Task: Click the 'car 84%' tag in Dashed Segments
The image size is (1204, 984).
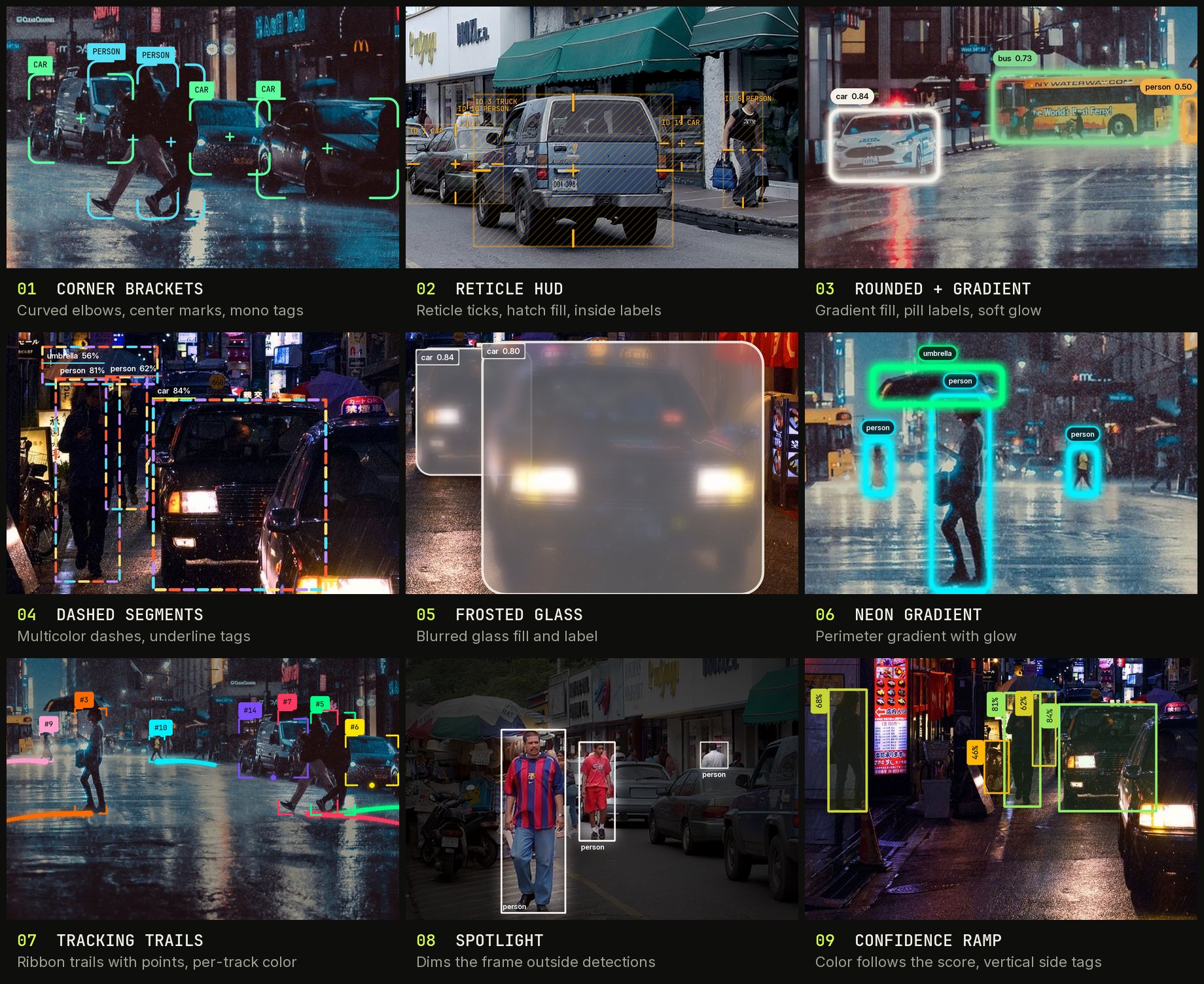Action: point(173,391)
